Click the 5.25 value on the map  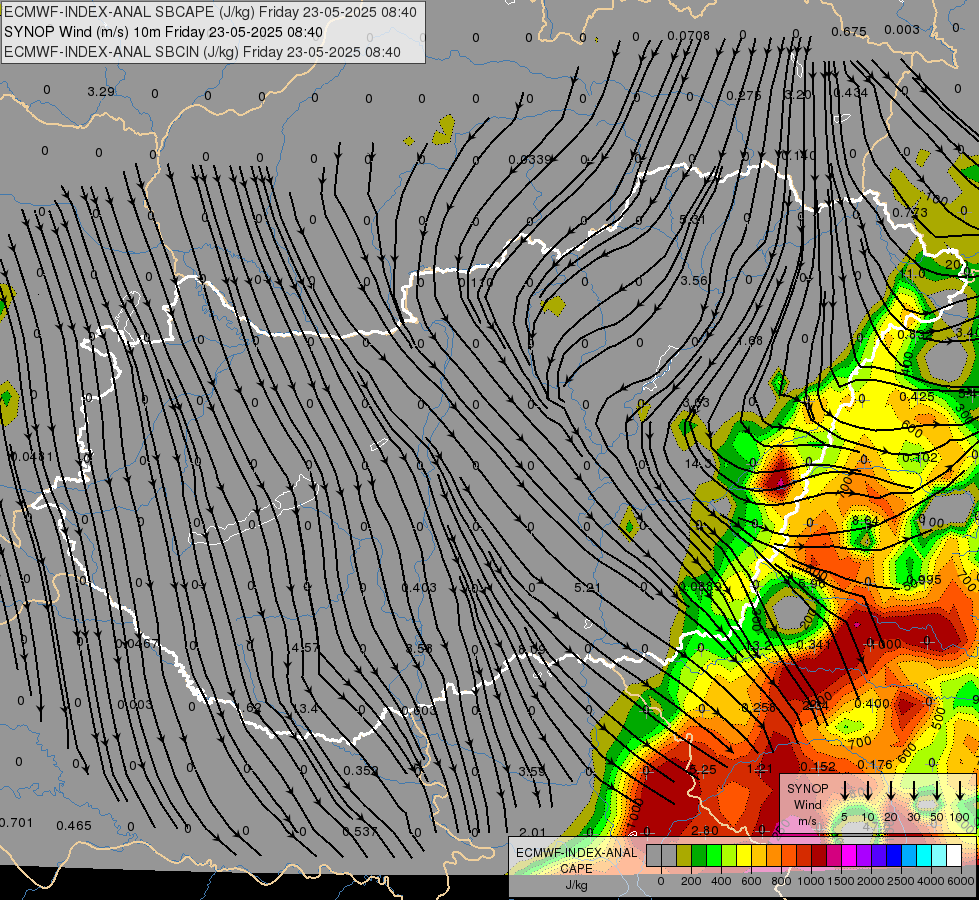(x=703, y=769)
